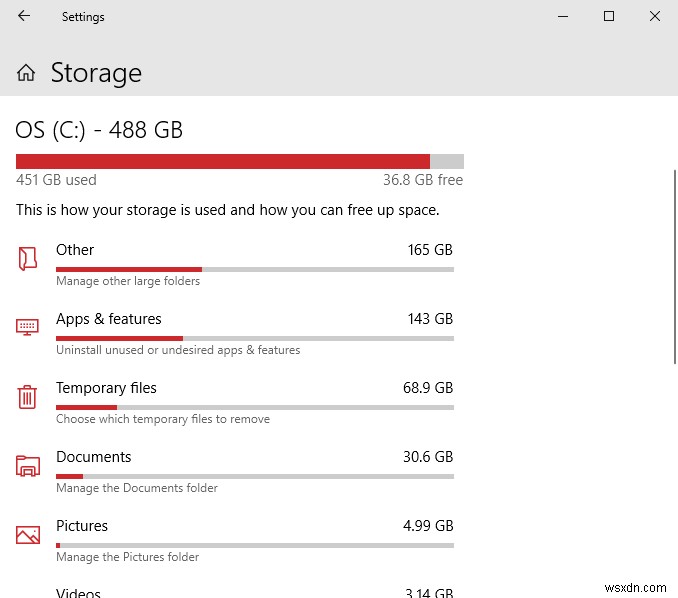678x598 pixels.
Task: Click 'Manage other large folders' text
Action: (x=128, y=281)
